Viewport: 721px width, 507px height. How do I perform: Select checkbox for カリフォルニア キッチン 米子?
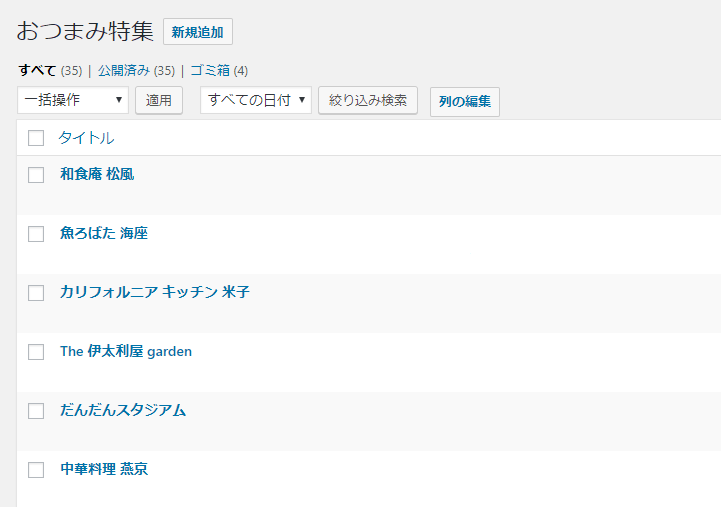click(36, 293)
